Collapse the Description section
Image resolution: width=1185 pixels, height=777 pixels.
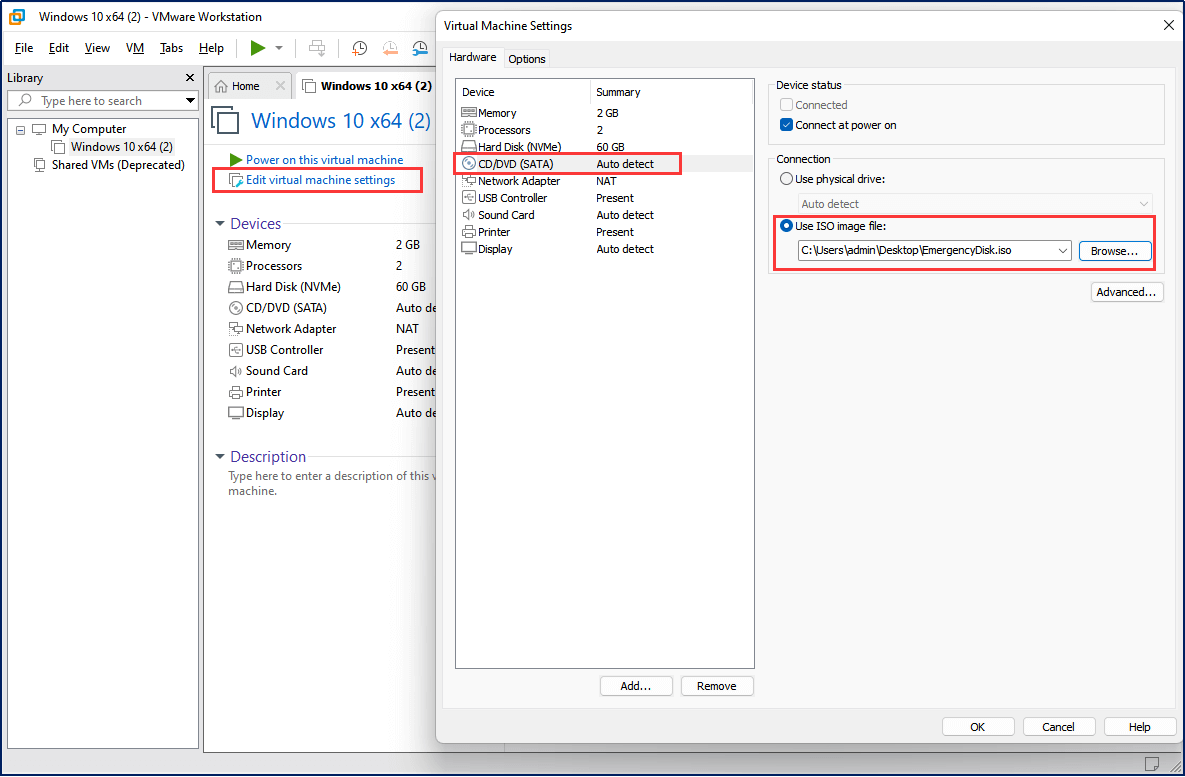tap(220, 457)
